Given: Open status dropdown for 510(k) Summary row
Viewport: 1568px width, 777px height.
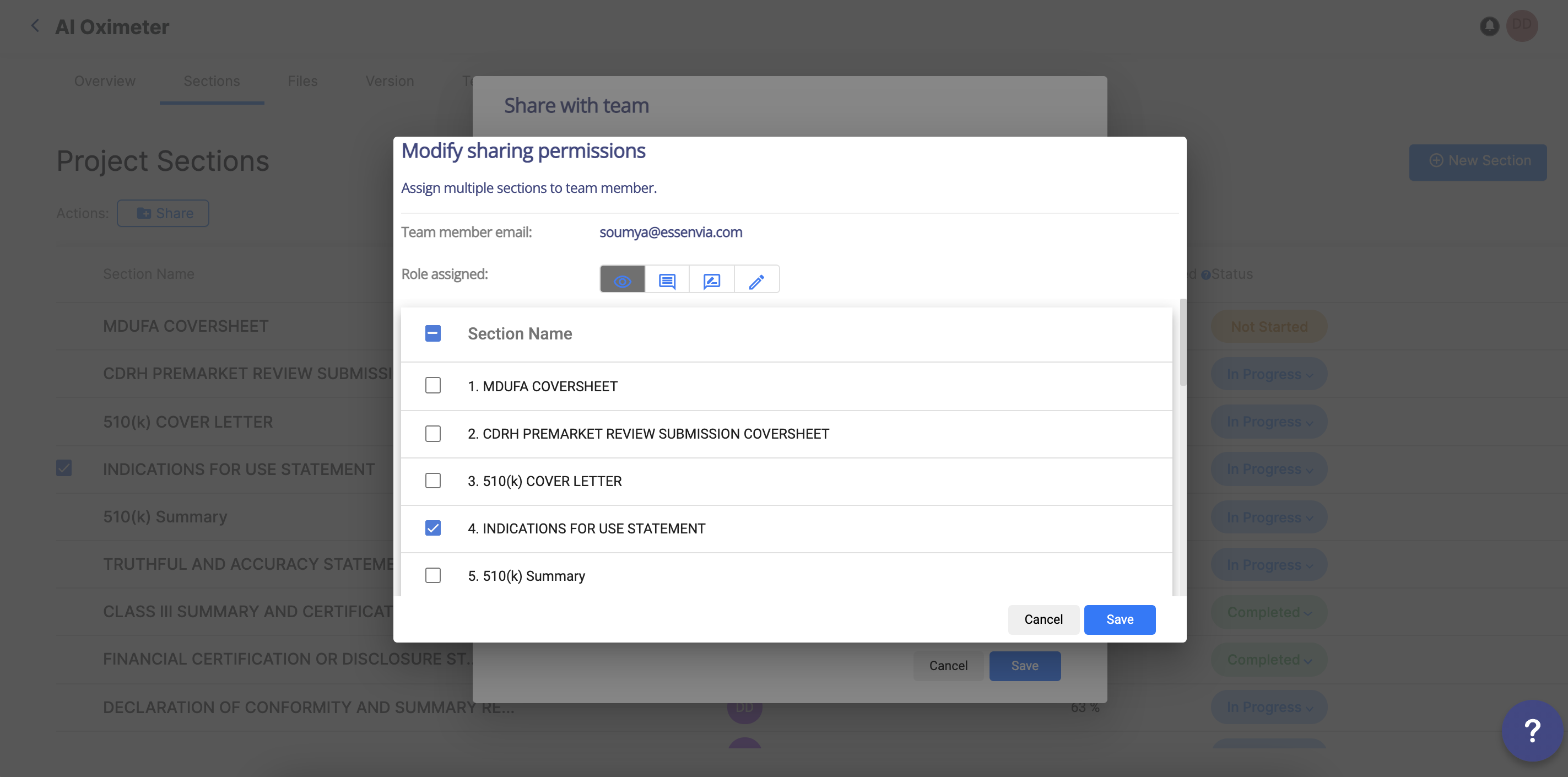Looking at the screenshot, I should [x=1268, y=517].
